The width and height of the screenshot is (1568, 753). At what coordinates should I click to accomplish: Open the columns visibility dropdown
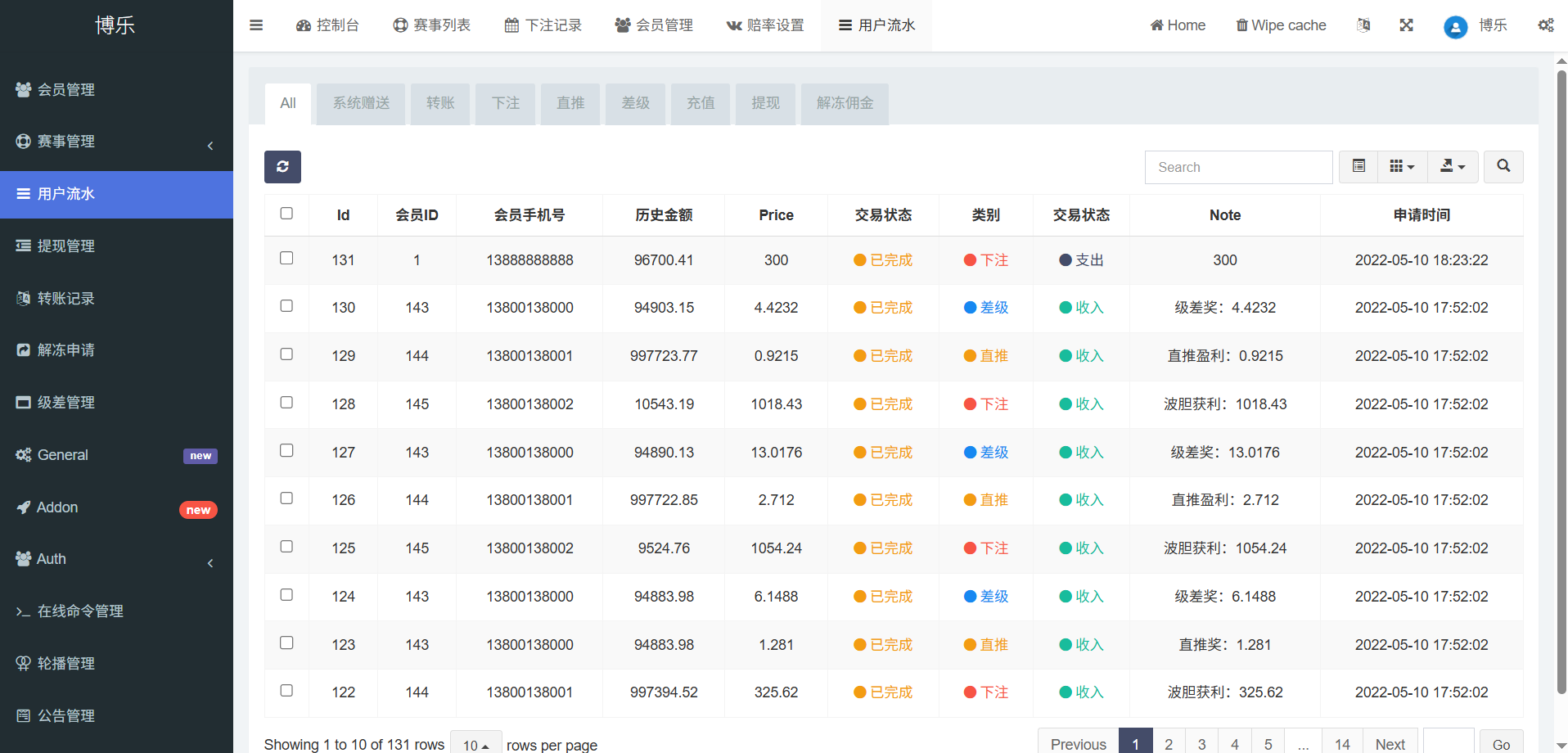[1402, 166]
